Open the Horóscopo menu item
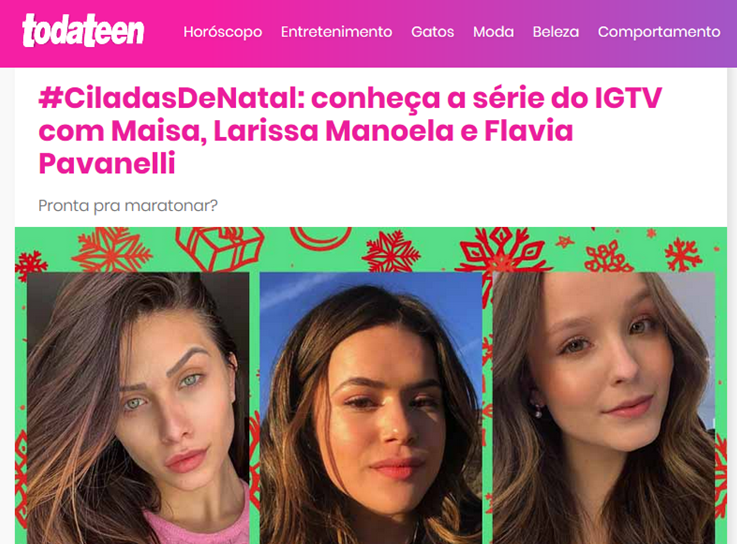 223,32
